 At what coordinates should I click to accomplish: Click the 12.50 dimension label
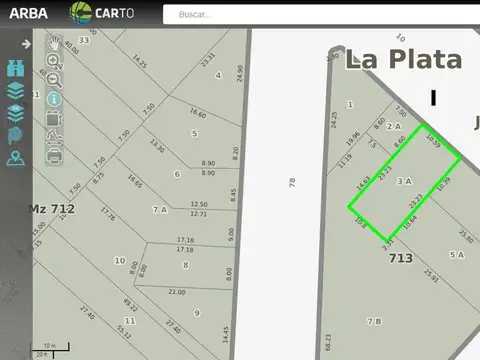click(x=199, y=204)
